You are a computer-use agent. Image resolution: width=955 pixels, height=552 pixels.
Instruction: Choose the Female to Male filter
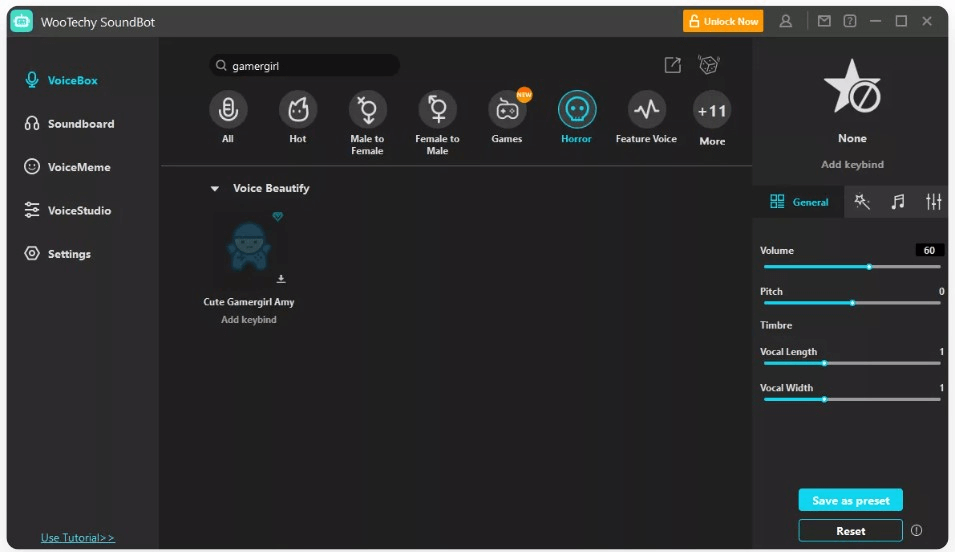click(437, 109)
